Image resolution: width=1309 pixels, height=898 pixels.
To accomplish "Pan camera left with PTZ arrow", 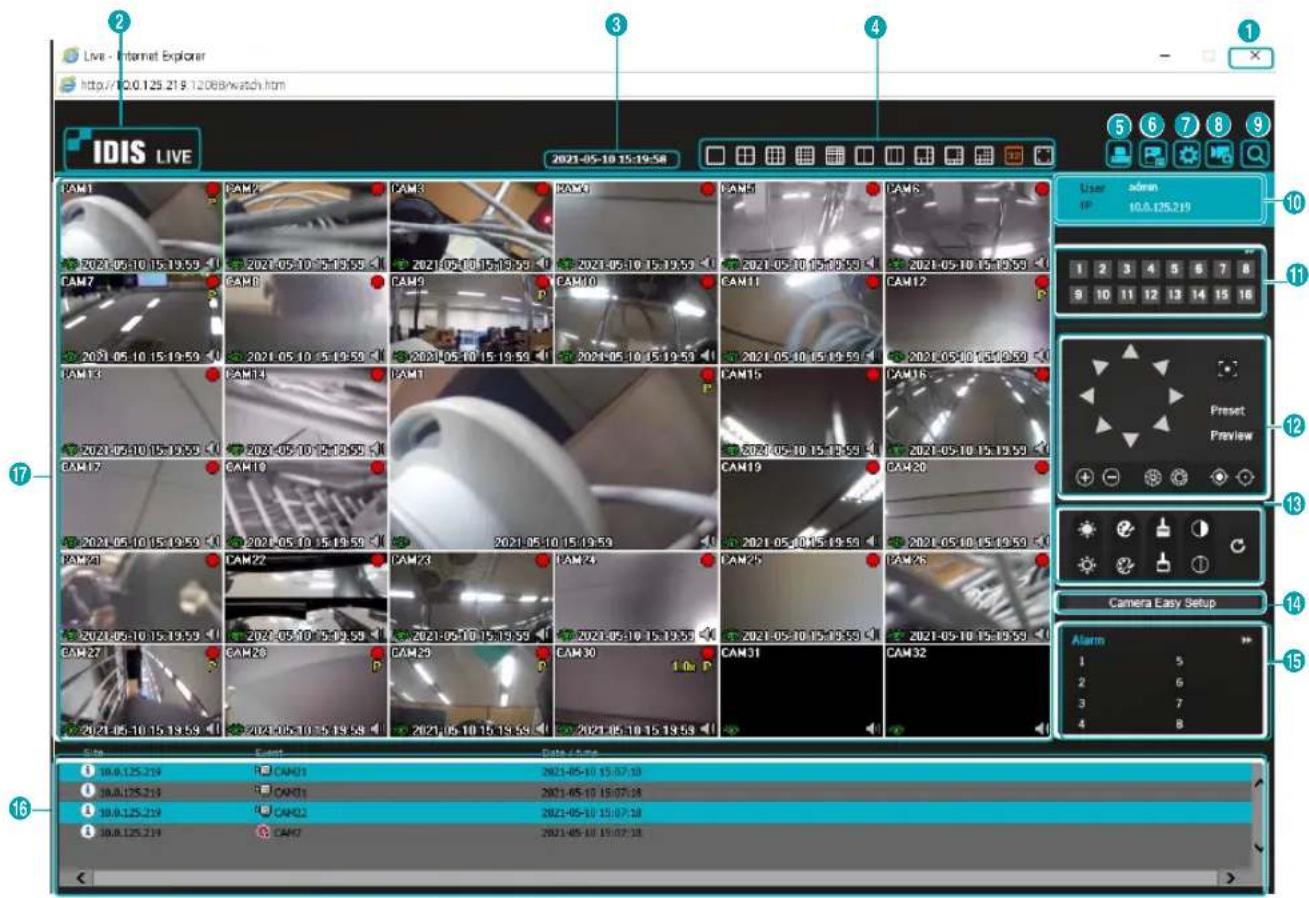I will pyautogui.click(x=1086, y=396).
